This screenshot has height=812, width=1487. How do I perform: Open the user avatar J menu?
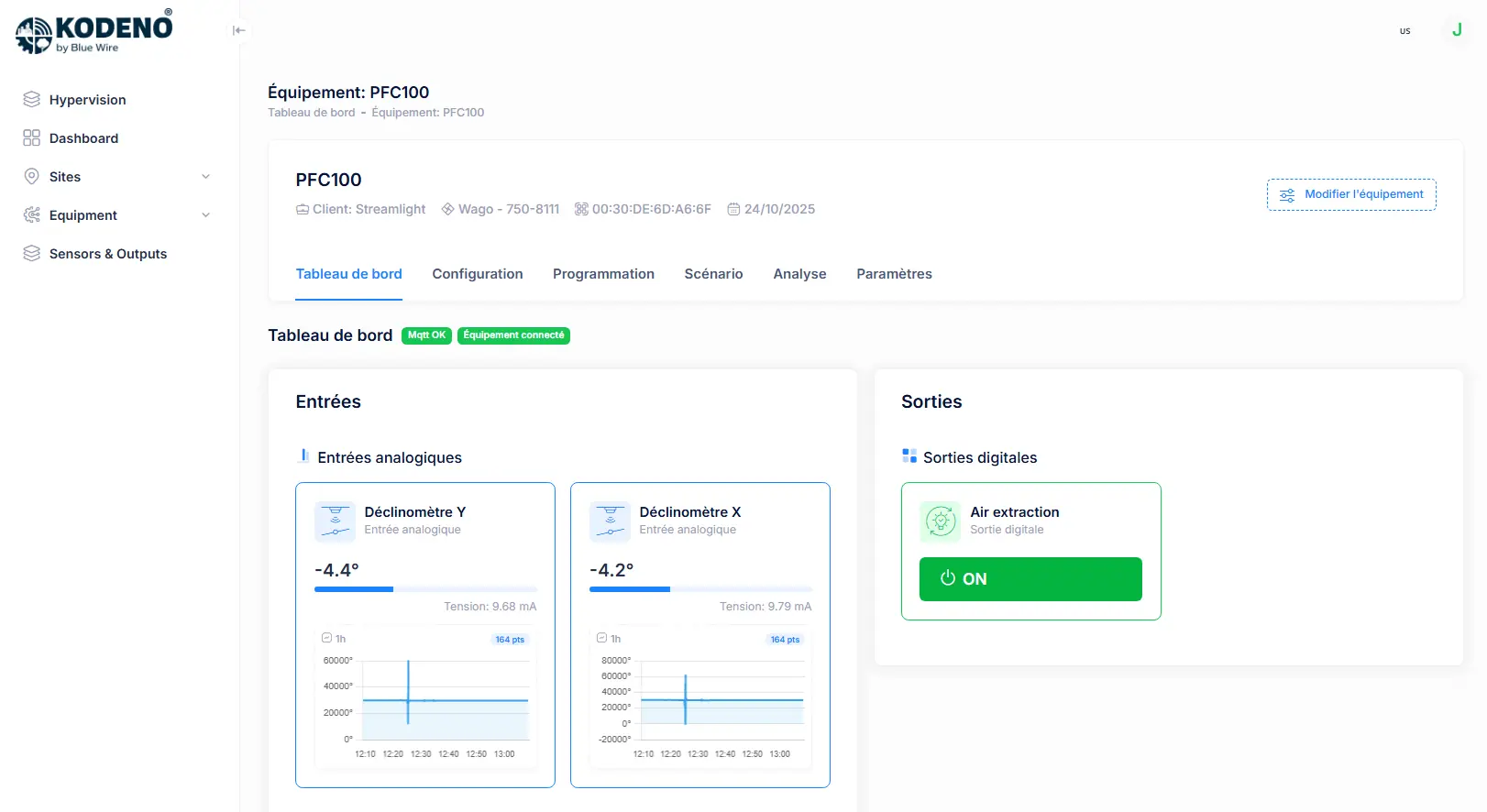tap(1456, 30)
